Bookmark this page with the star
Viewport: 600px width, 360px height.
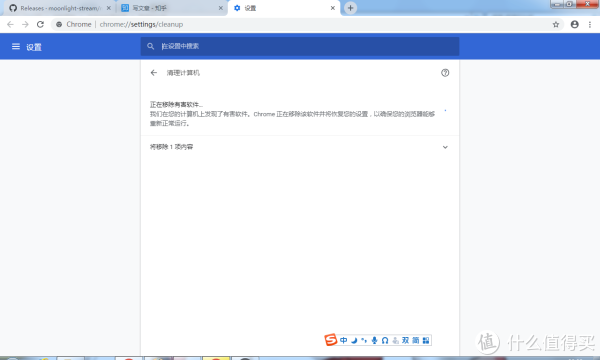(x=556, y=24)
